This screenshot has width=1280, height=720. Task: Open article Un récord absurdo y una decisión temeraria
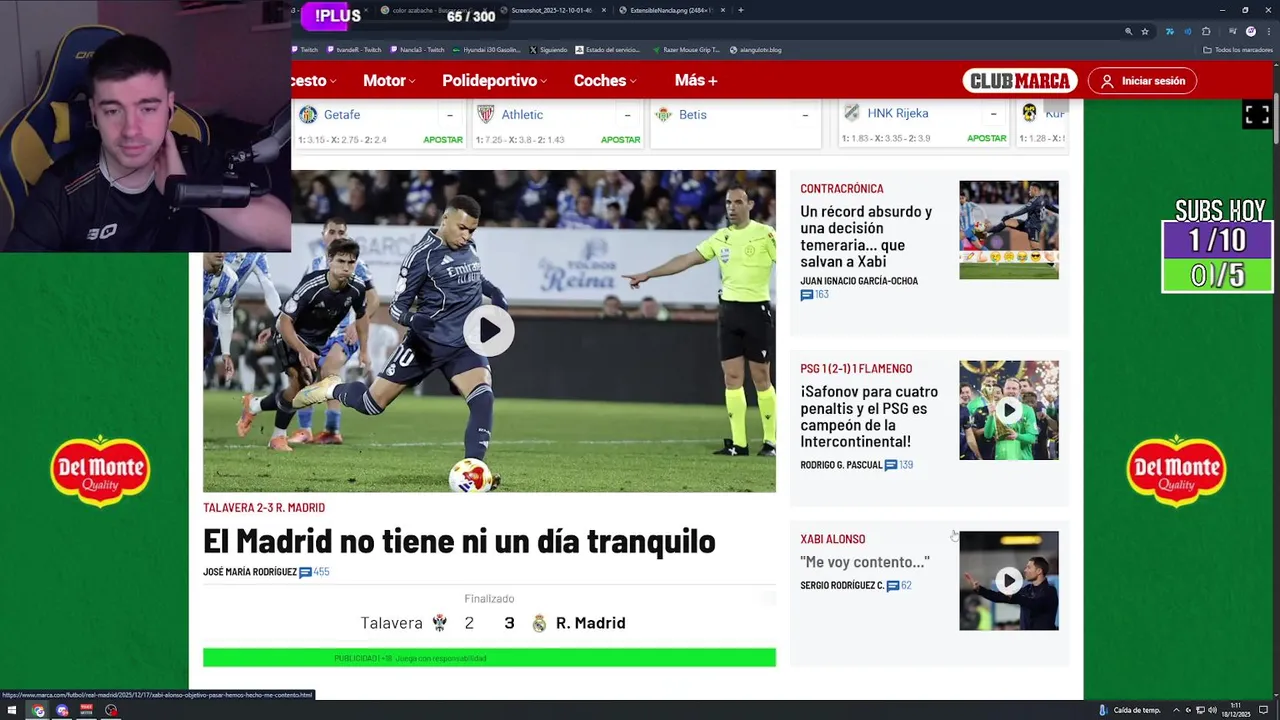click(866, 236)
